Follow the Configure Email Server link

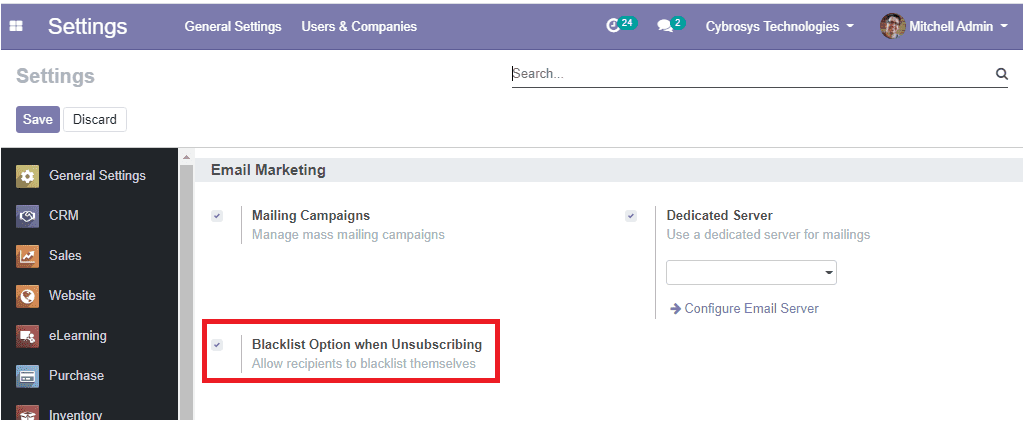744,309
